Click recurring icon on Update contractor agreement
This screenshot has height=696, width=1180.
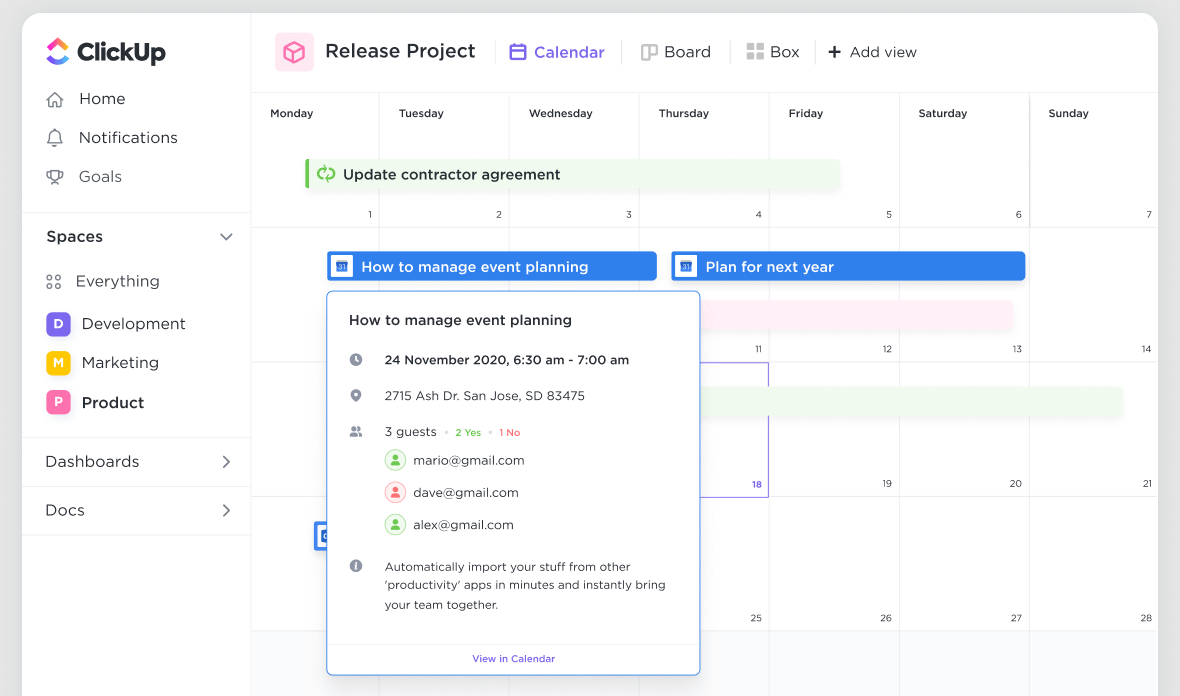click(326, 174)
